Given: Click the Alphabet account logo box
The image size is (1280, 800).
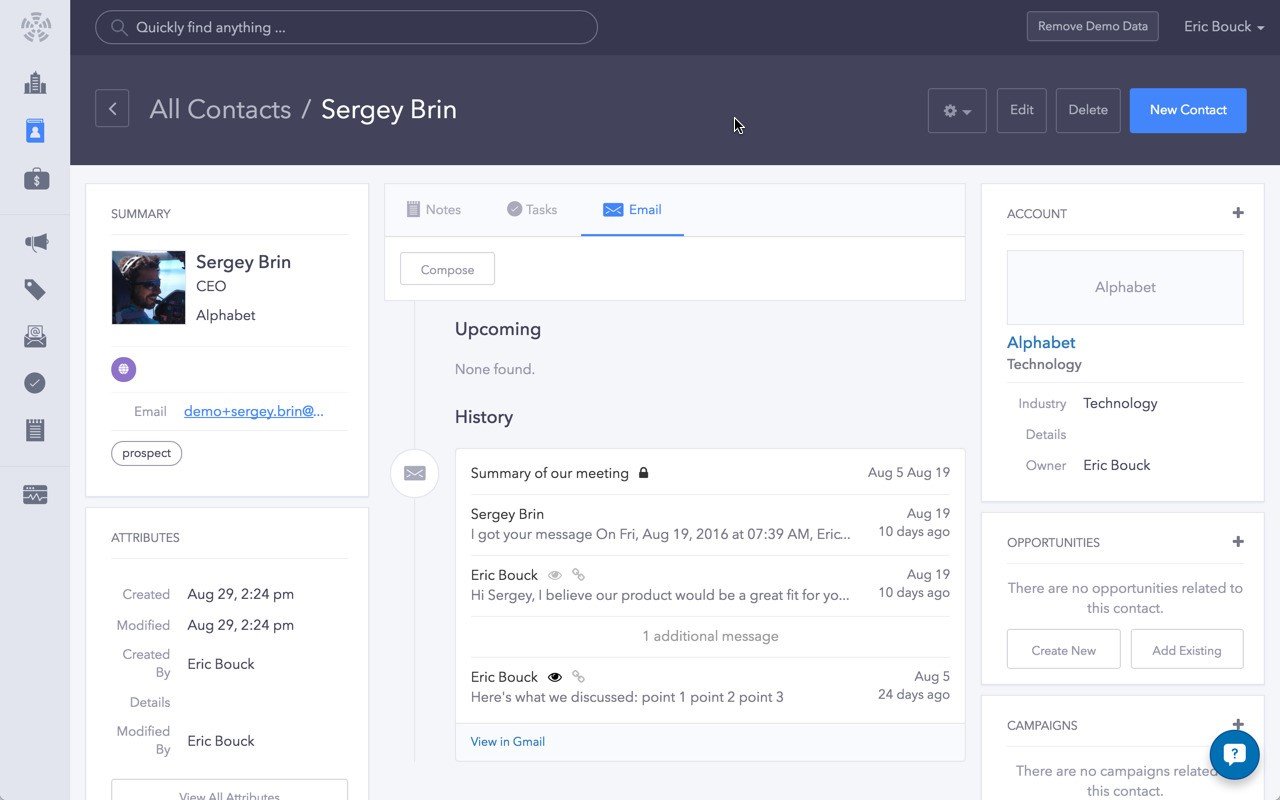Looking at the screenshot, I should pyautogui.click(x=1125, y=287).
